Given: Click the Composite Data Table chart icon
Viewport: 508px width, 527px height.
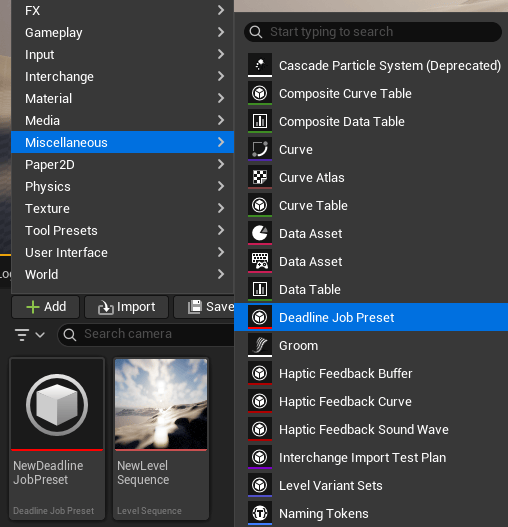Looking at the screenshot, I should point(260,121).
